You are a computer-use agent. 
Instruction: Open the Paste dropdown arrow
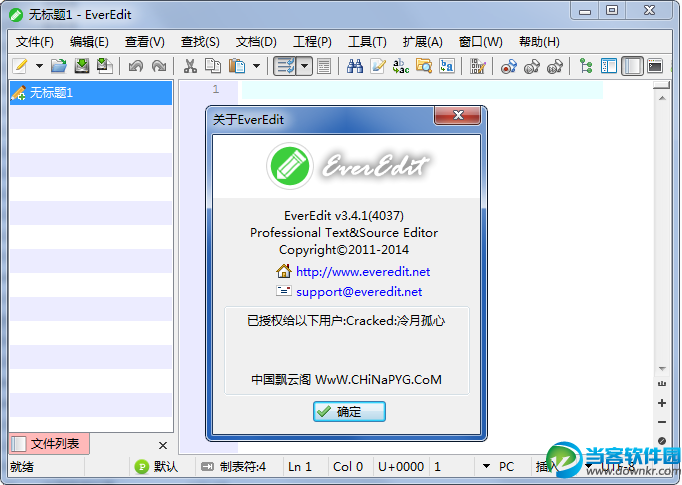coord(257,66)
